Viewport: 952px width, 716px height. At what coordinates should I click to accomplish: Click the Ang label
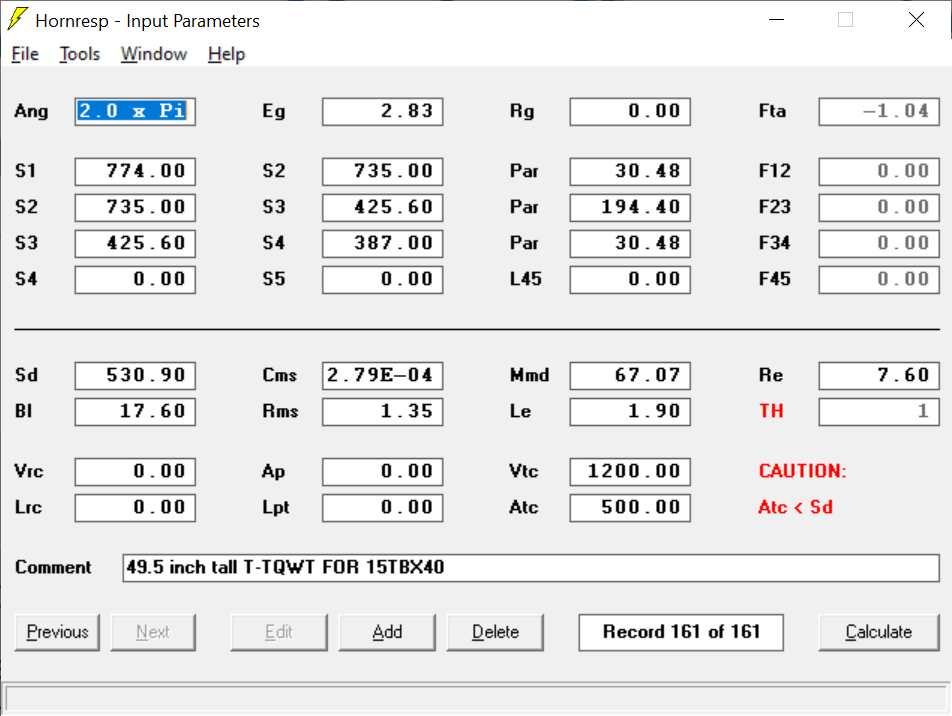point(32,112)
